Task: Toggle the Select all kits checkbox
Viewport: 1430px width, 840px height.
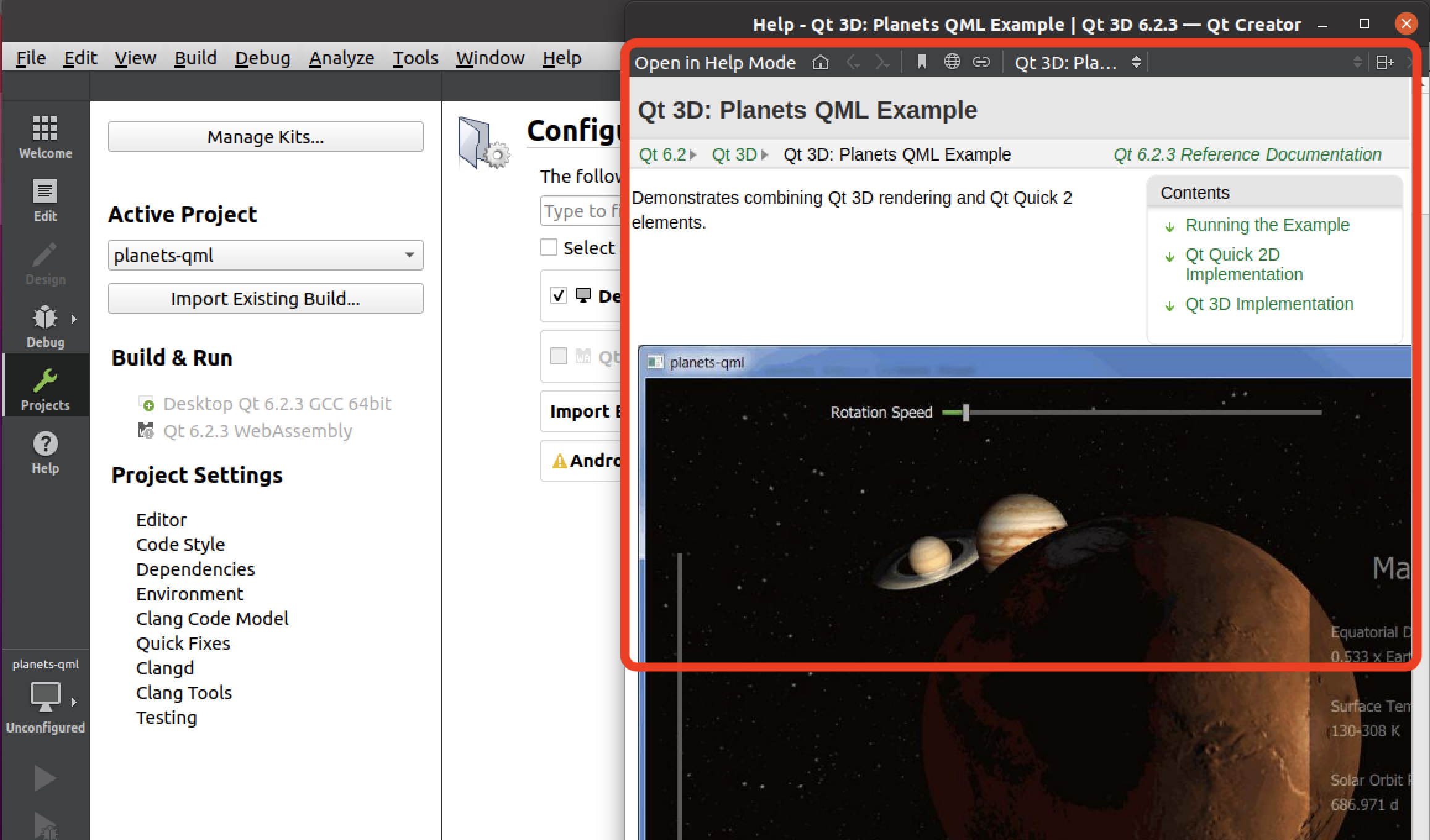Action: [x=549, y=248]
